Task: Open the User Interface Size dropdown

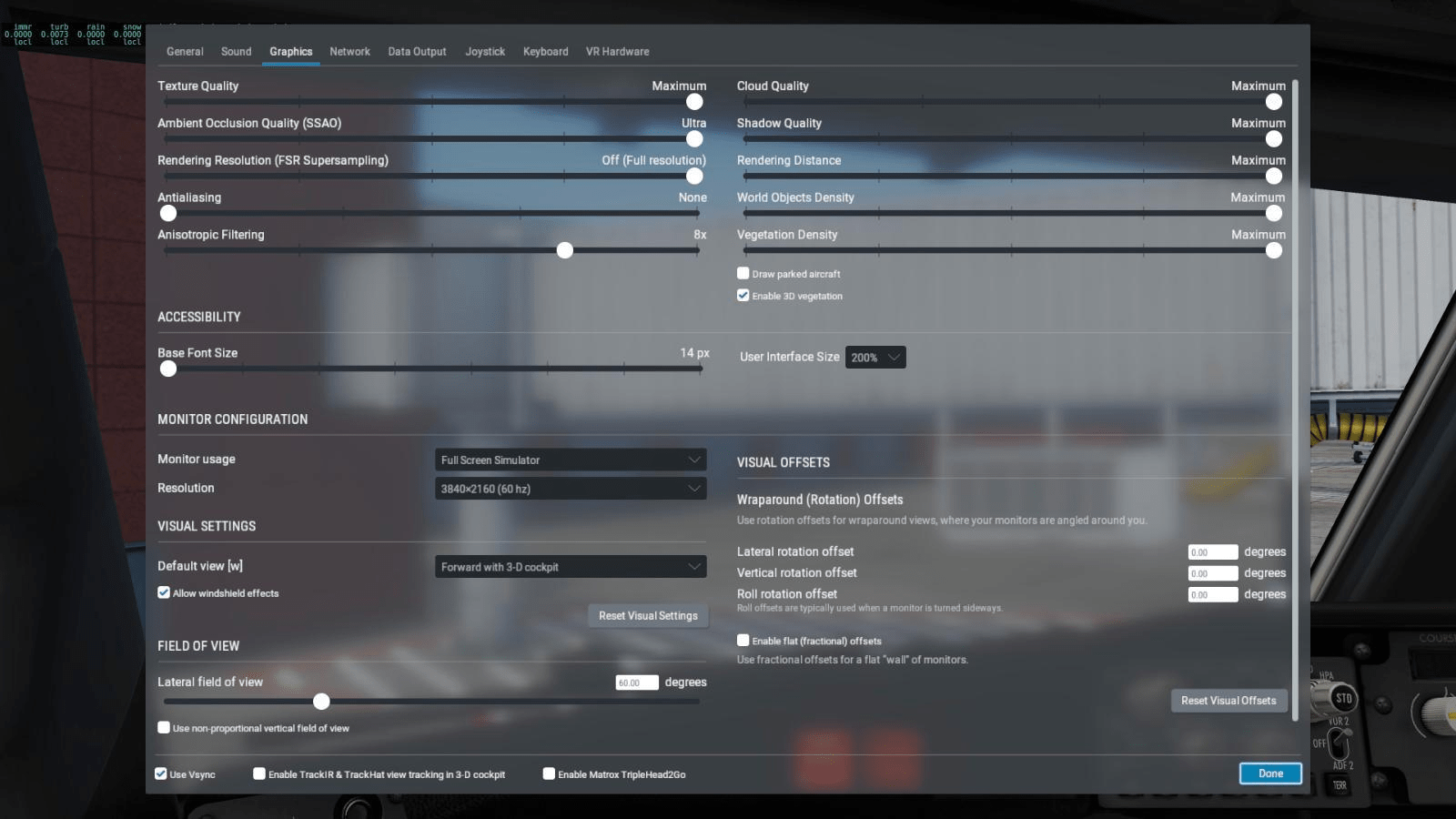Action: (x=874, y=357)
